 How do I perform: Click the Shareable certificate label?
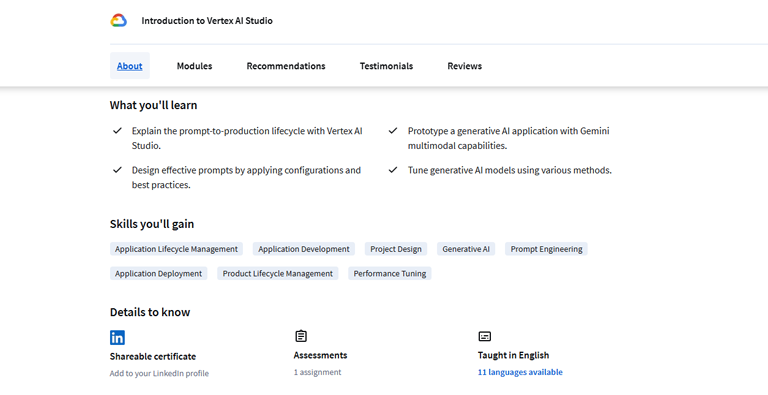(153, 356)
